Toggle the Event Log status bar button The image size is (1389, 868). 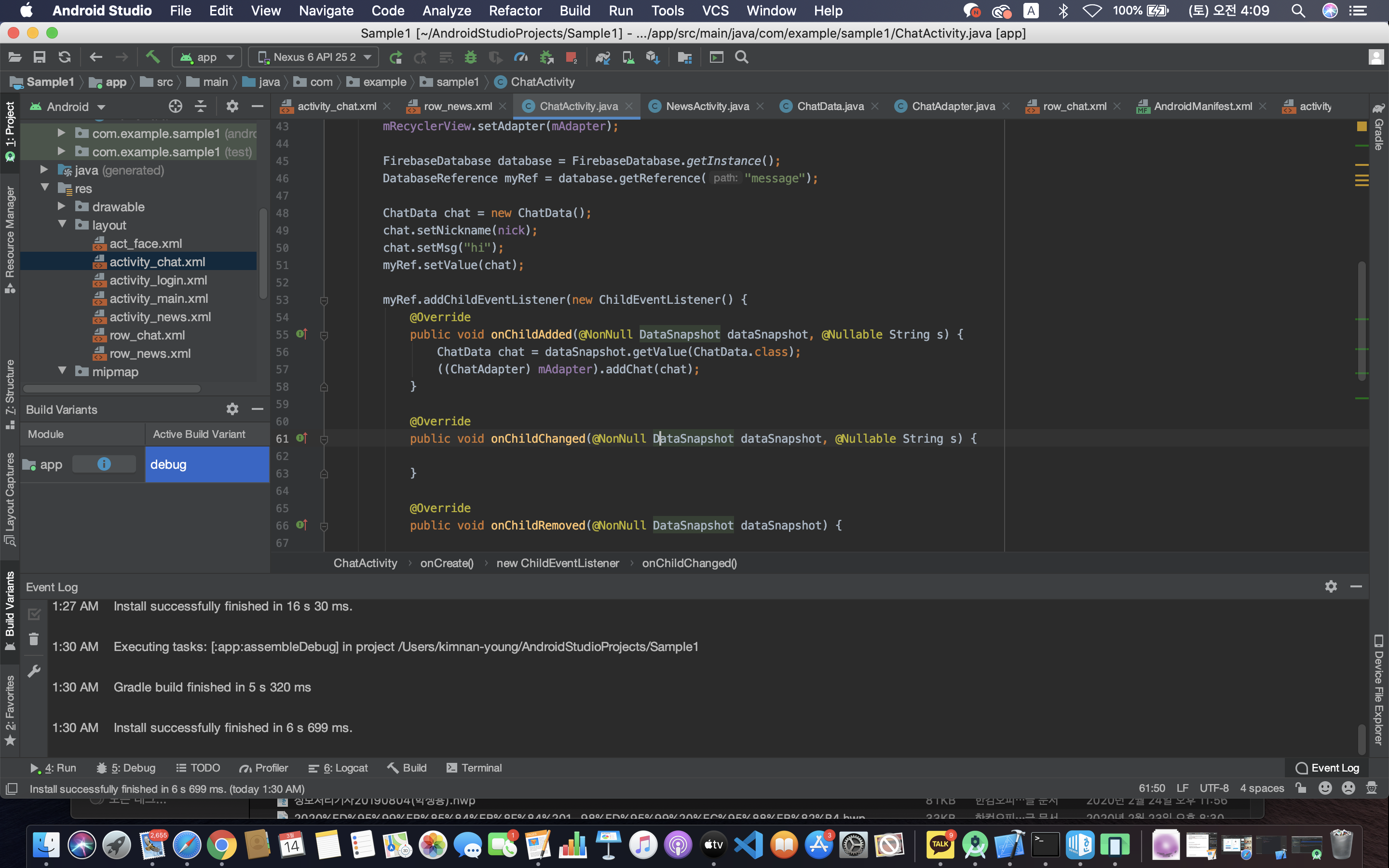1328,768
